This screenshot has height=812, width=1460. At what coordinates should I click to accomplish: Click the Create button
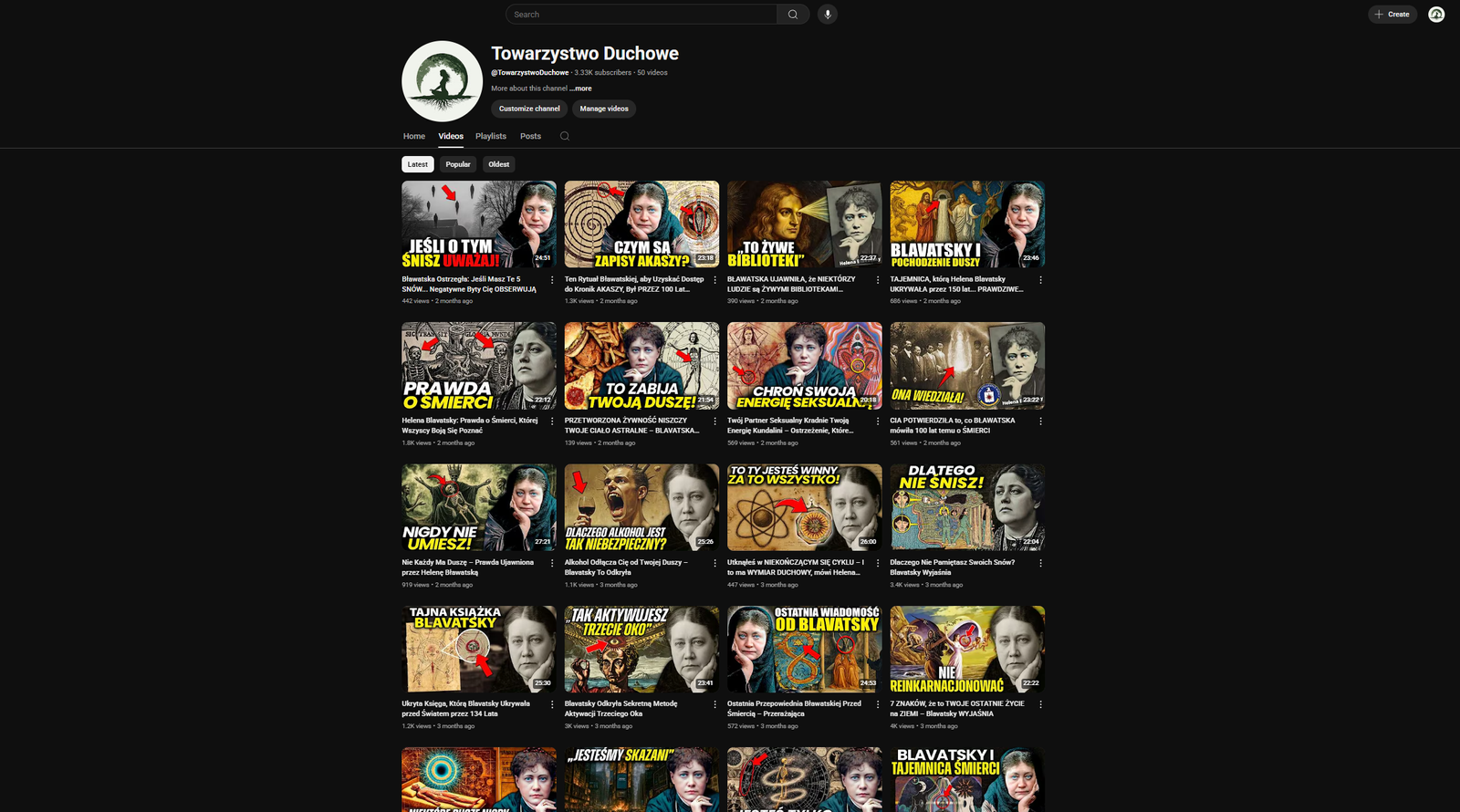[1392, 15]
